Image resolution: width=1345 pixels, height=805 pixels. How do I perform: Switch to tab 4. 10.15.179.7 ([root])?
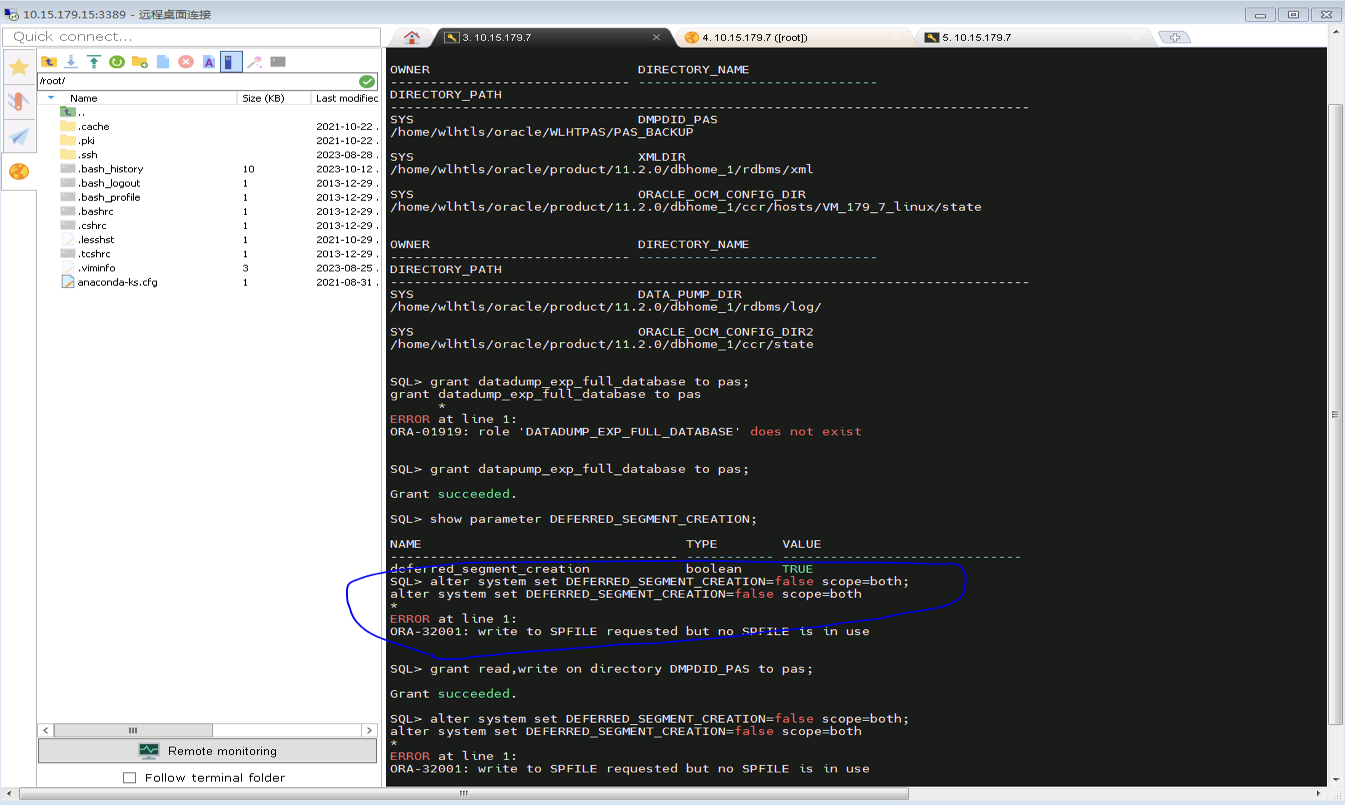(x=754, y=37)
